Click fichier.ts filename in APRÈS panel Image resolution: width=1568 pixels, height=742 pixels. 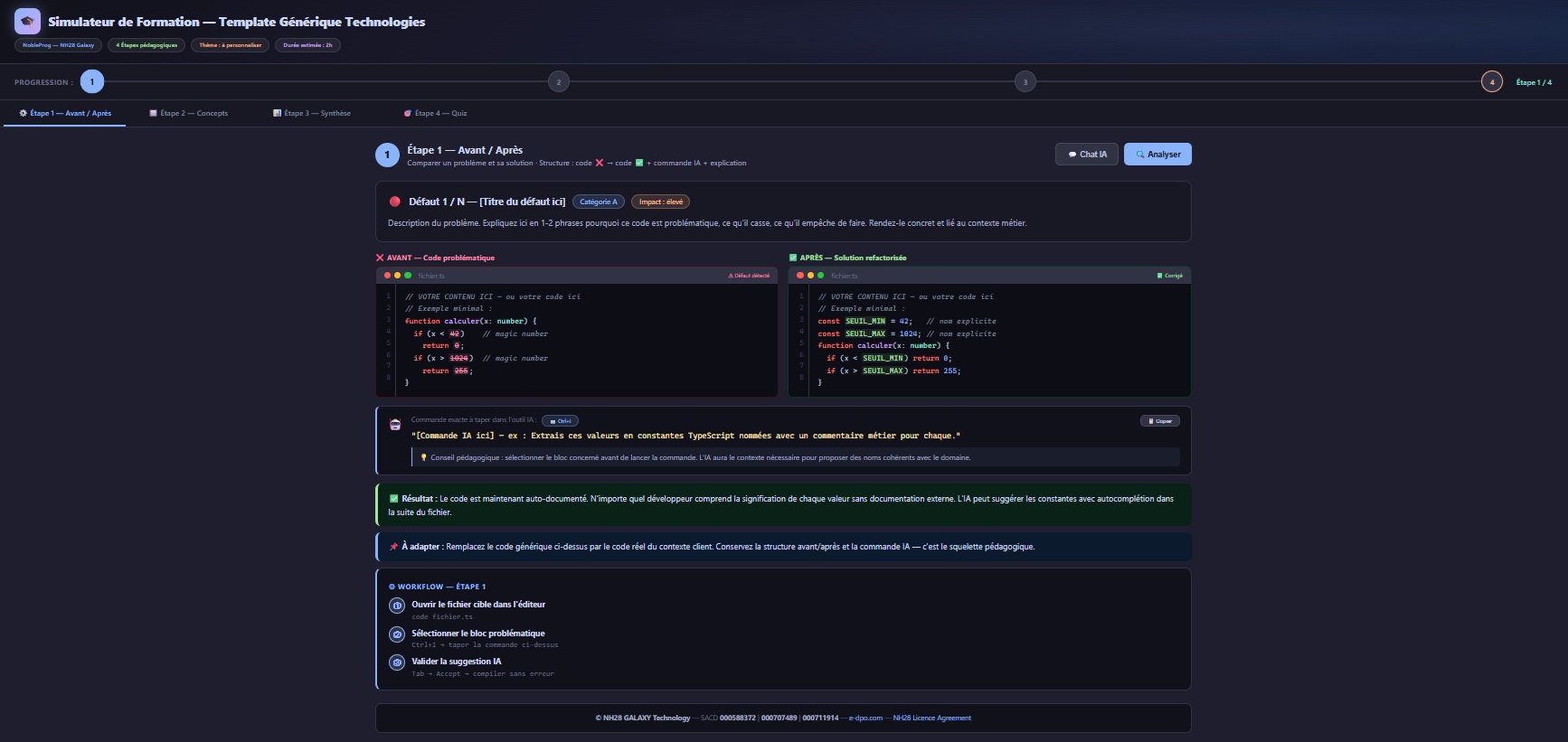(845, 276)
